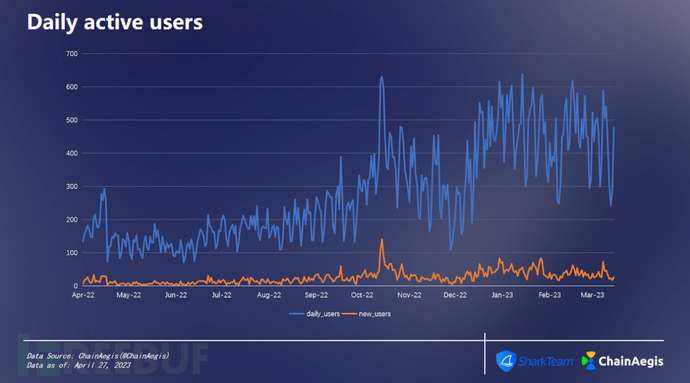Screen dimensions: 690x383
Task: Click the Jan-23 x-axis label
Action: point(502,295)
